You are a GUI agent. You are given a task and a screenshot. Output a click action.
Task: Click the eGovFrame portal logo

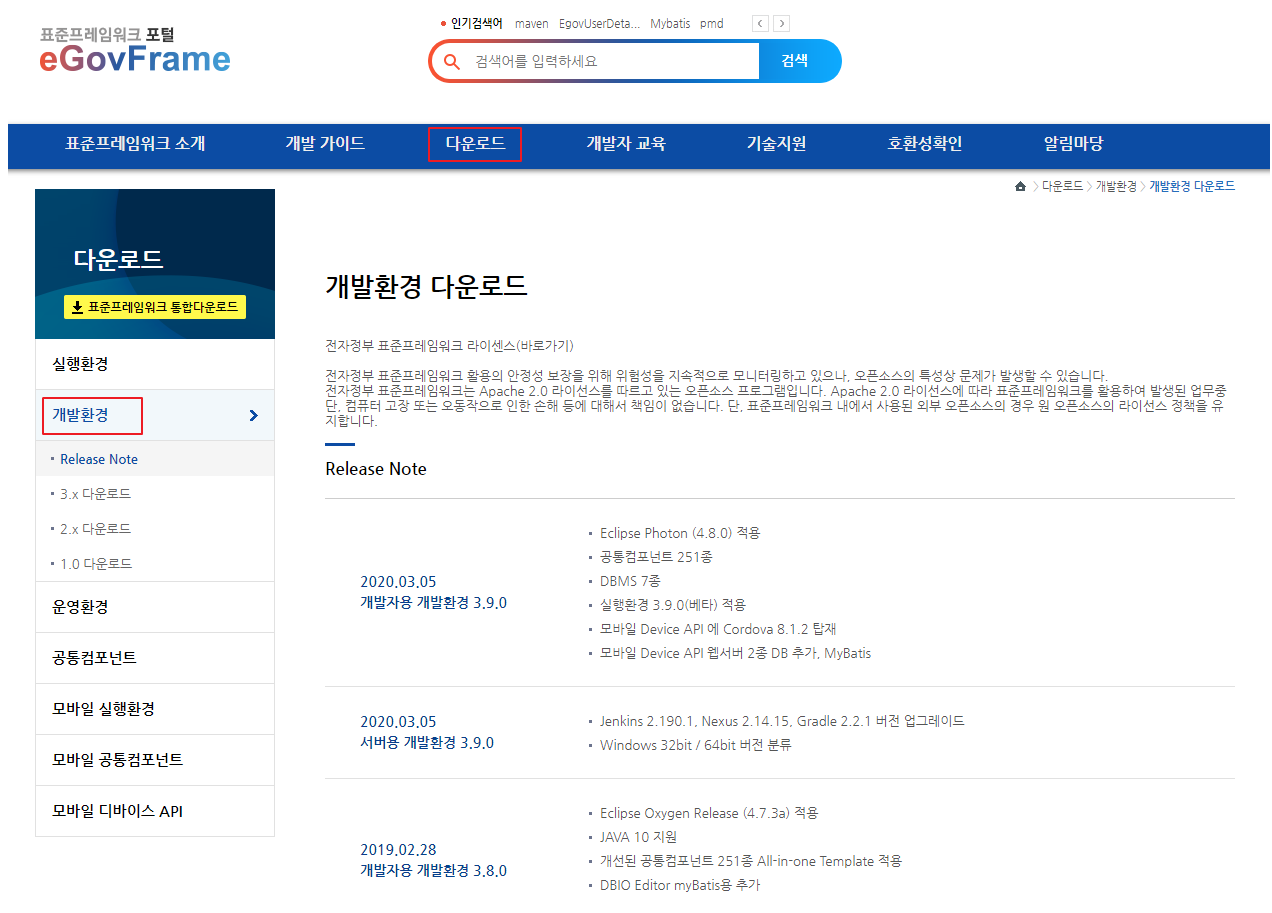[x=135, y=52]
